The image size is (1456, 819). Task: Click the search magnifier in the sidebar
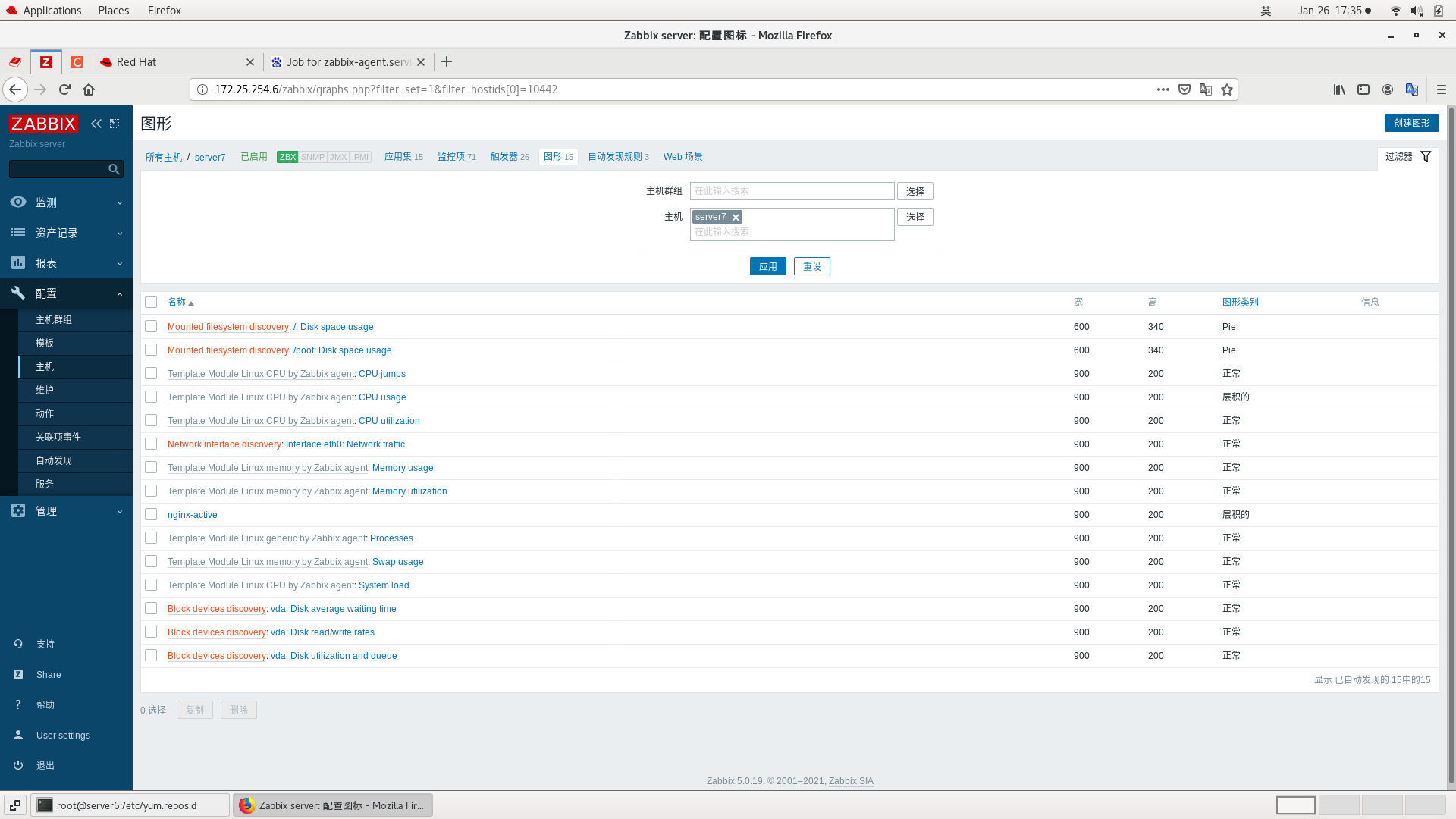[114, 169]
